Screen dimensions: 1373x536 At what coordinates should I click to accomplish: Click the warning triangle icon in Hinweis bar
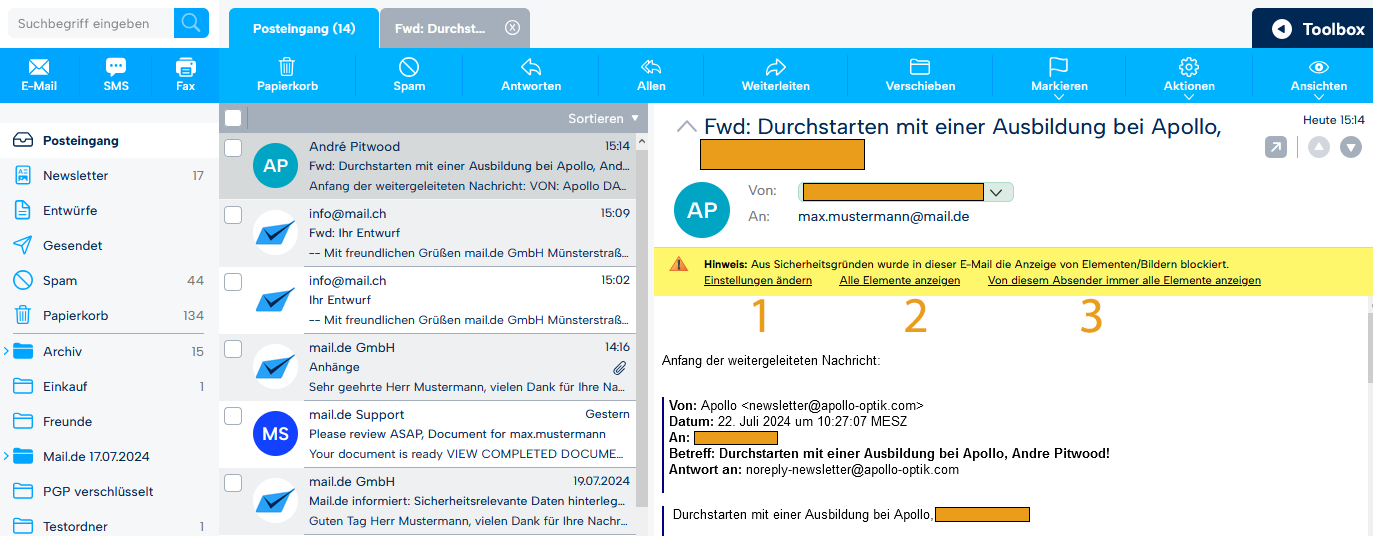[679, 264]
